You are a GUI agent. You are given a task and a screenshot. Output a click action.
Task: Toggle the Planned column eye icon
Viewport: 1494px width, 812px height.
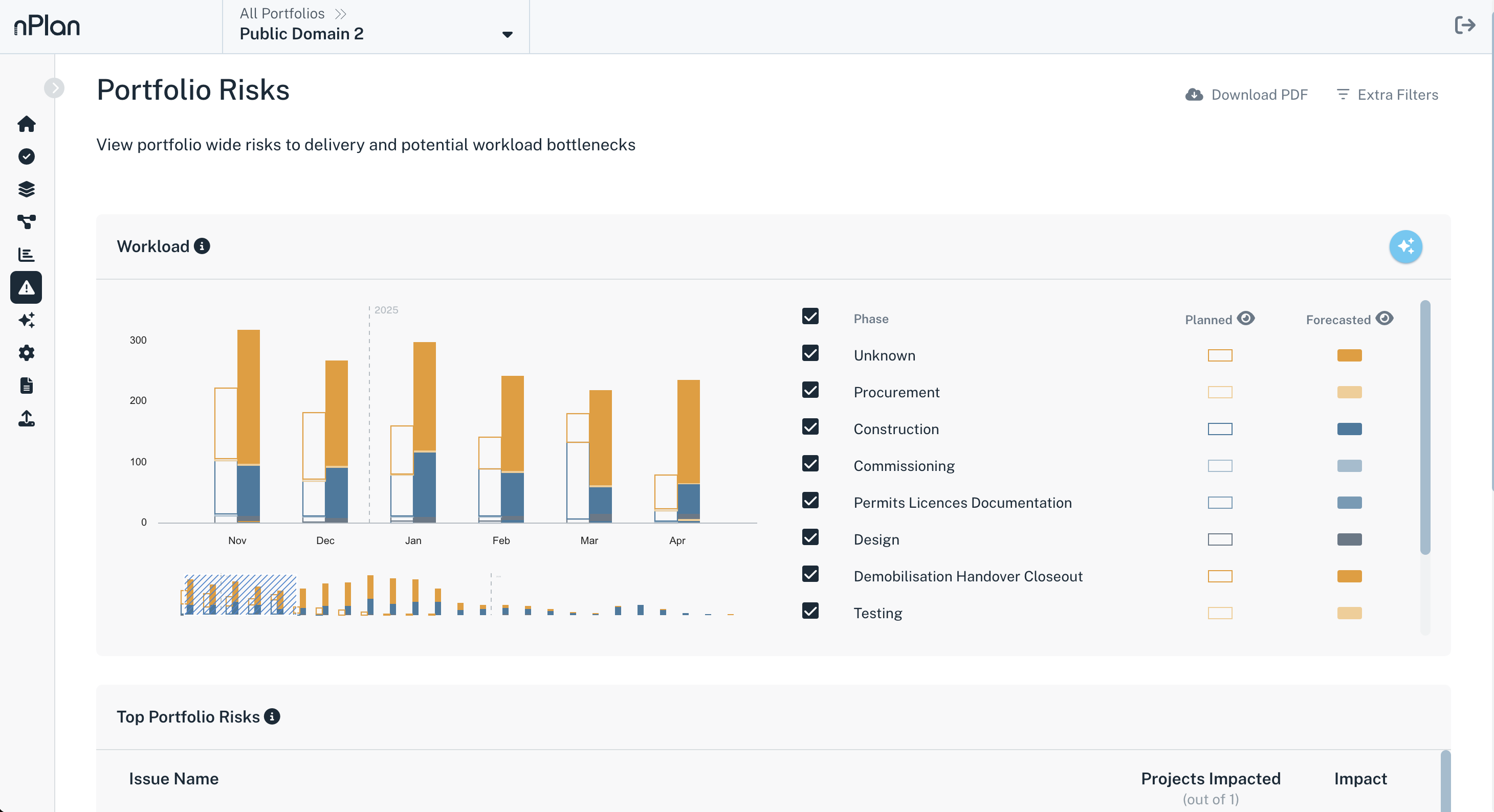pyautogui.click(x=1246, y=318)
